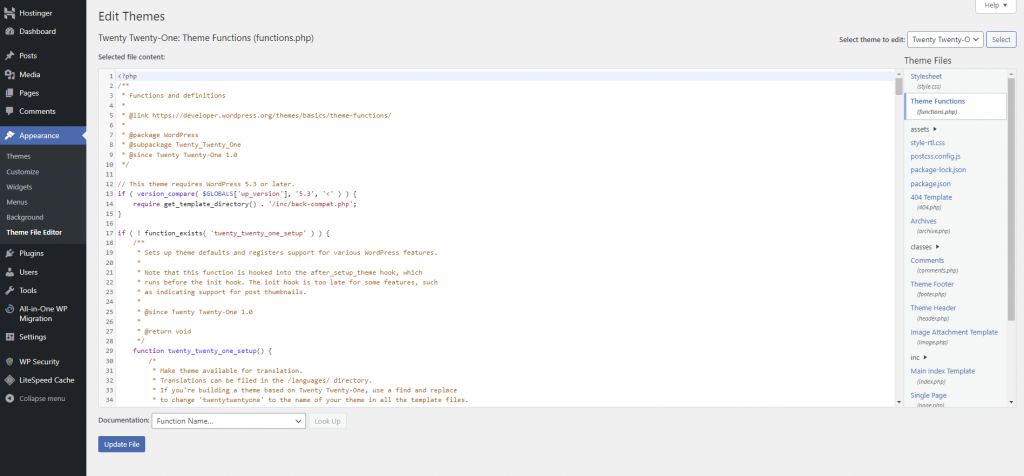The width and height of the screenshot is (1024, 476).
Task: Open Pages using its sidebar icon
Action: coord(9,93)
